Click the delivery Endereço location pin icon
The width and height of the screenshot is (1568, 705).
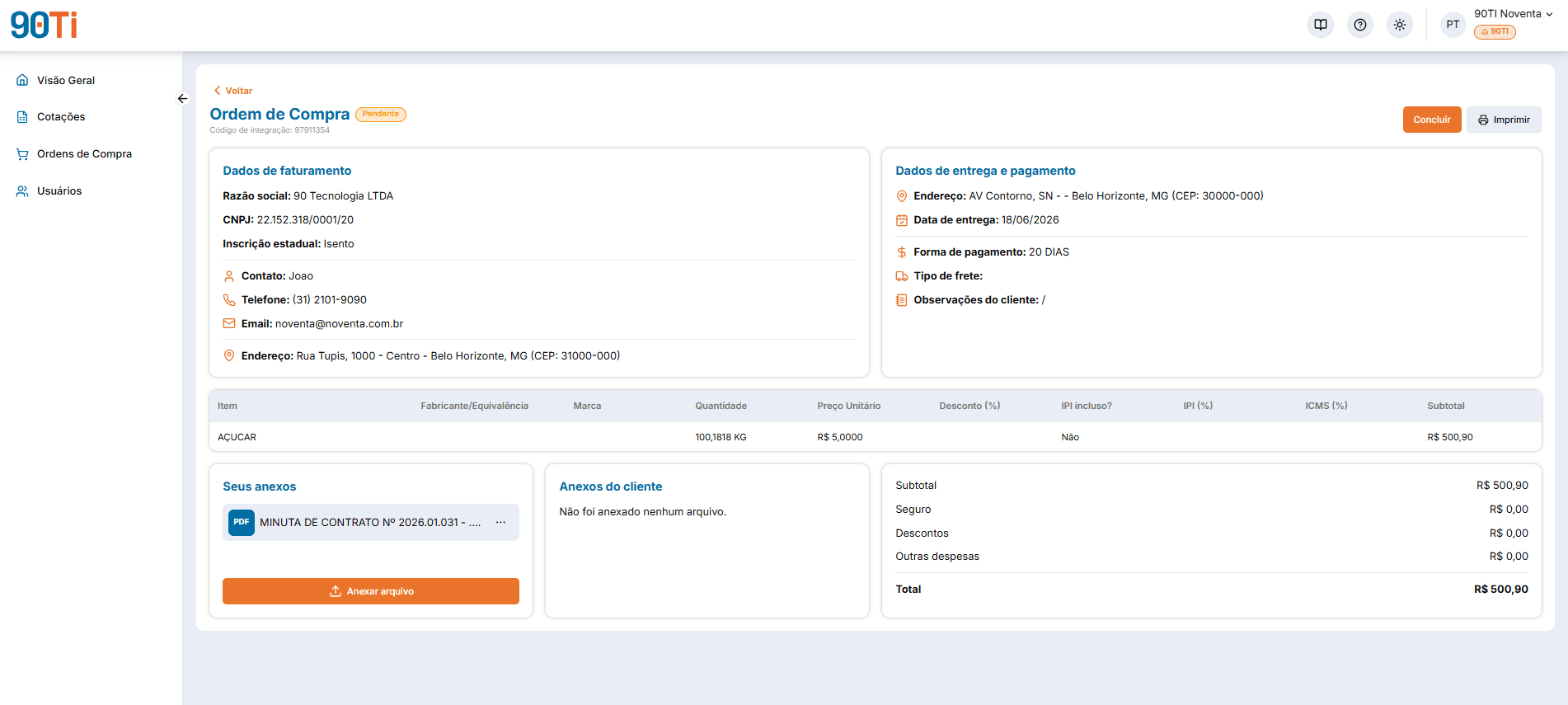click(902, 196)
